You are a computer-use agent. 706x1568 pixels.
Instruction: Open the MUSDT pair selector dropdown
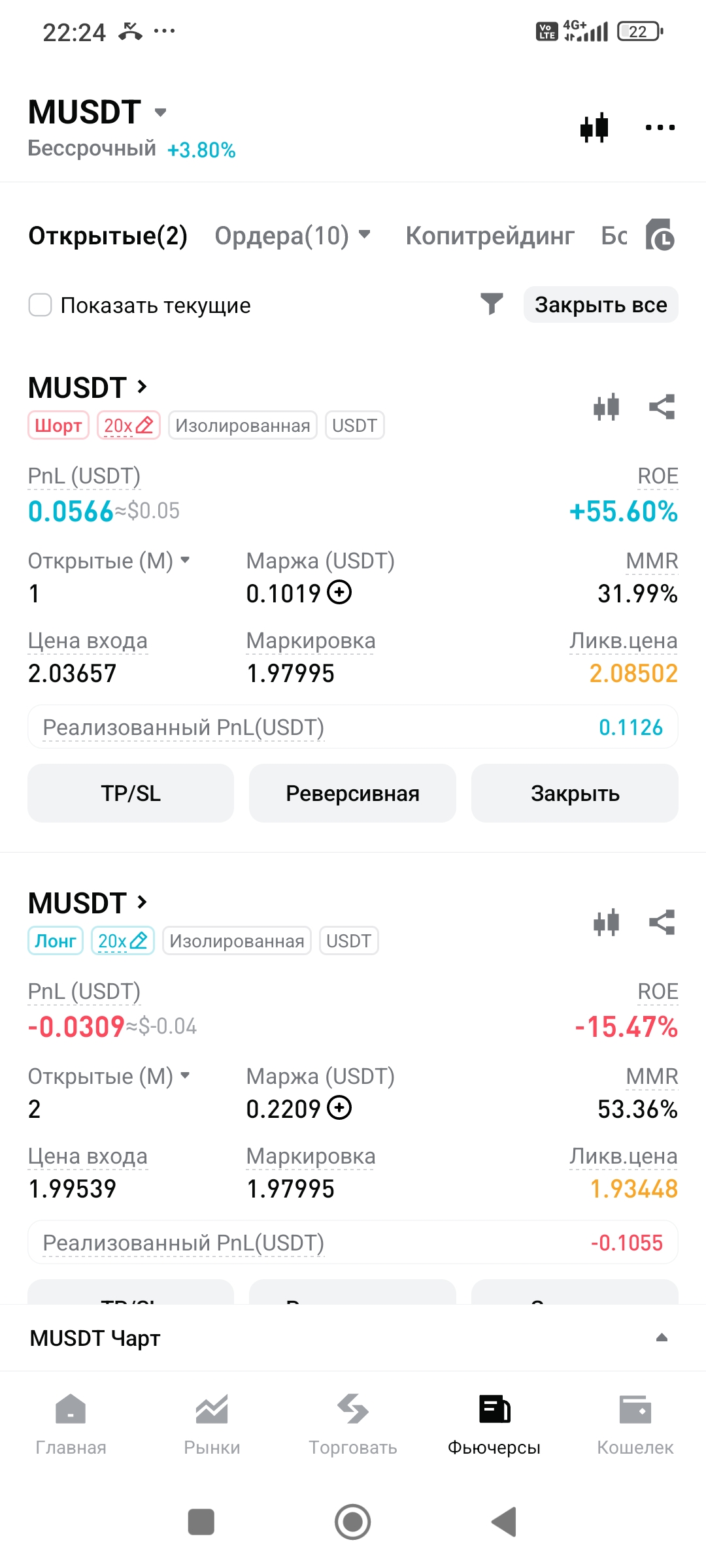coord(160,112)
